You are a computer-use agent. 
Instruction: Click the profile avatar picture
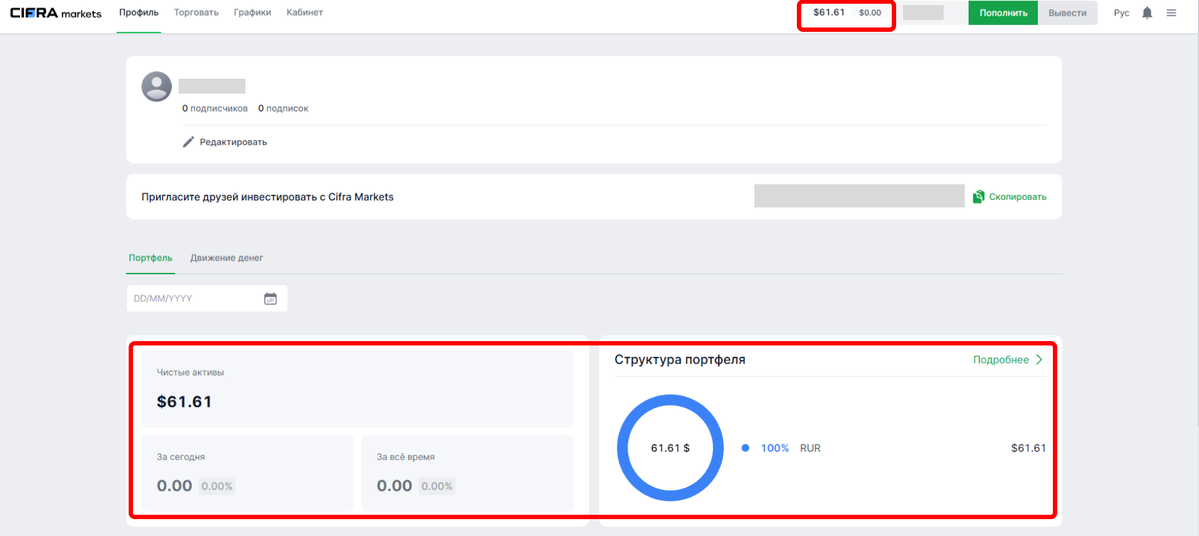click(157, 87)
